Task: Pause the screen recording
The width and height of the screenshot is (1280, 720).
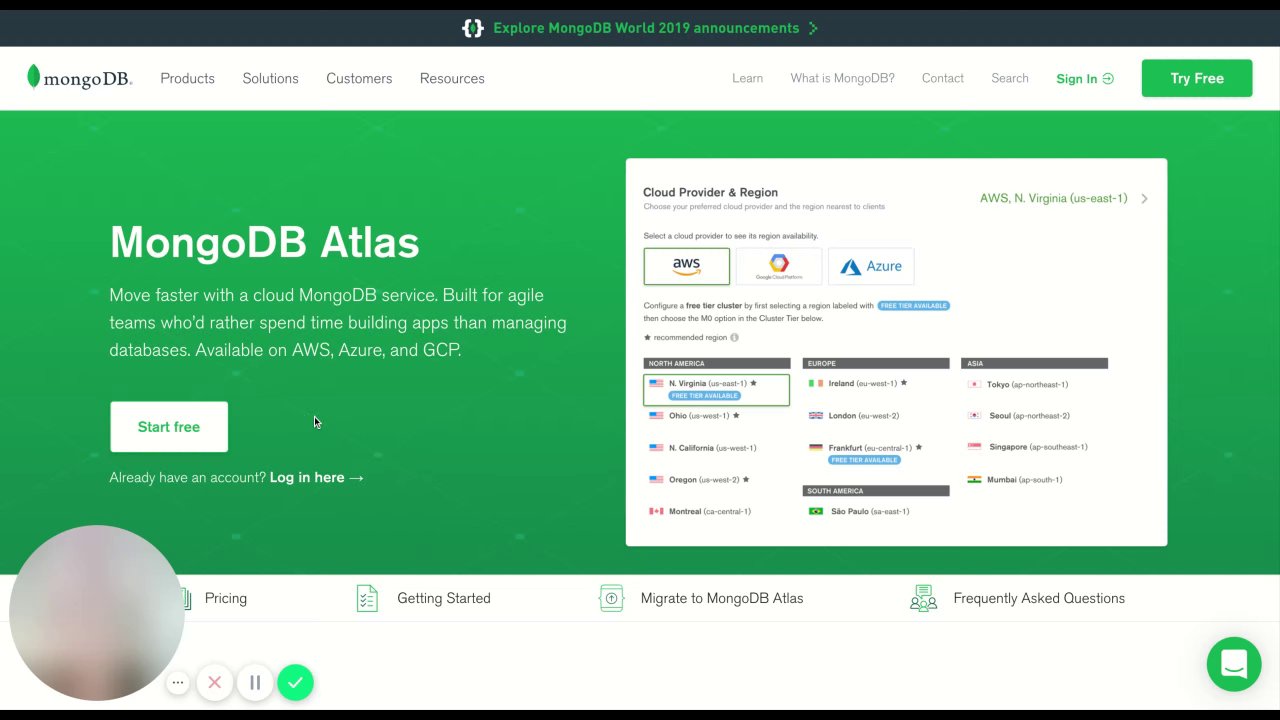Action: [x=255, y=682]
